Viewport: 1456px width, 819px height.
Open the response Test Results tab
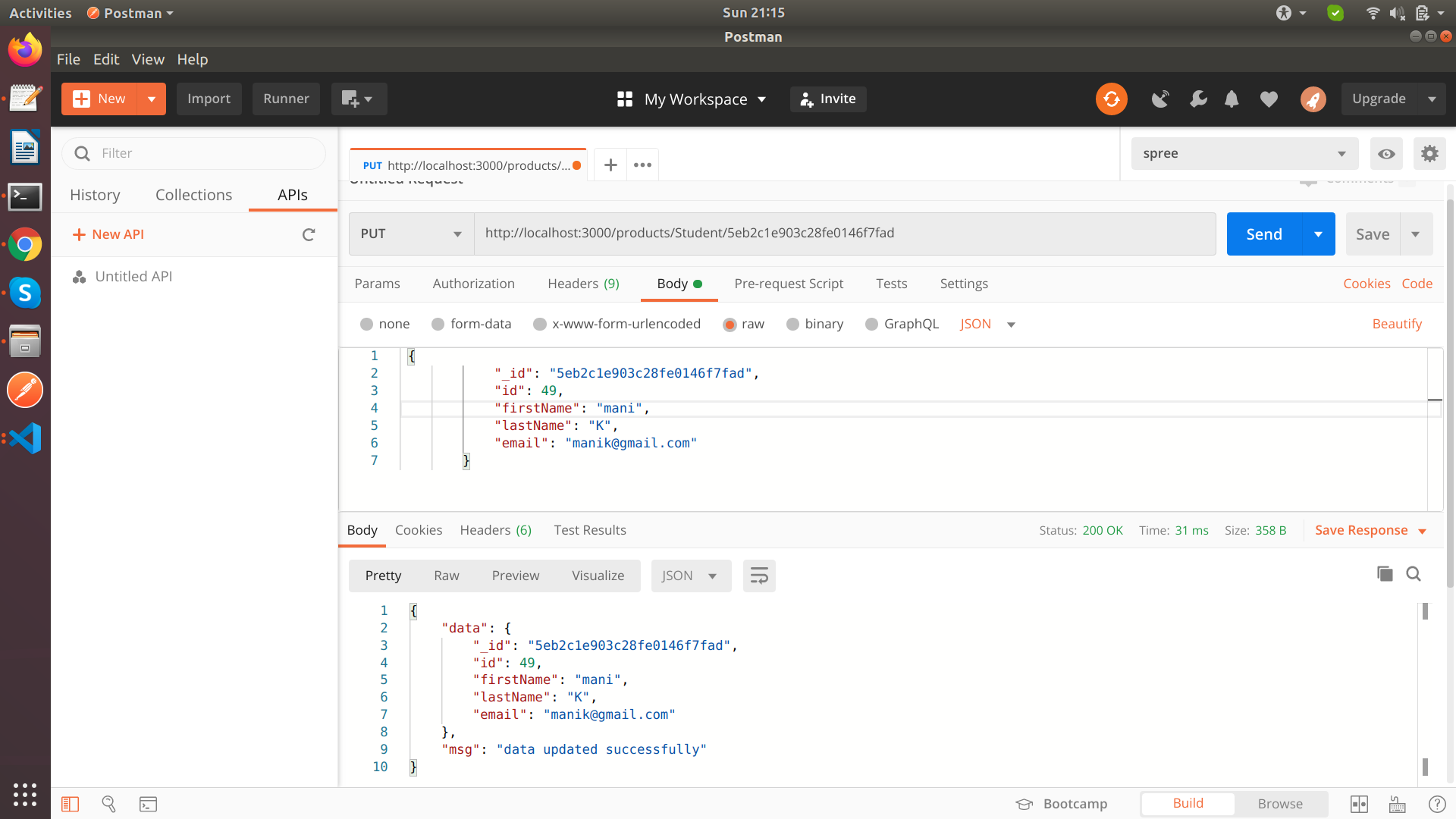590,530
